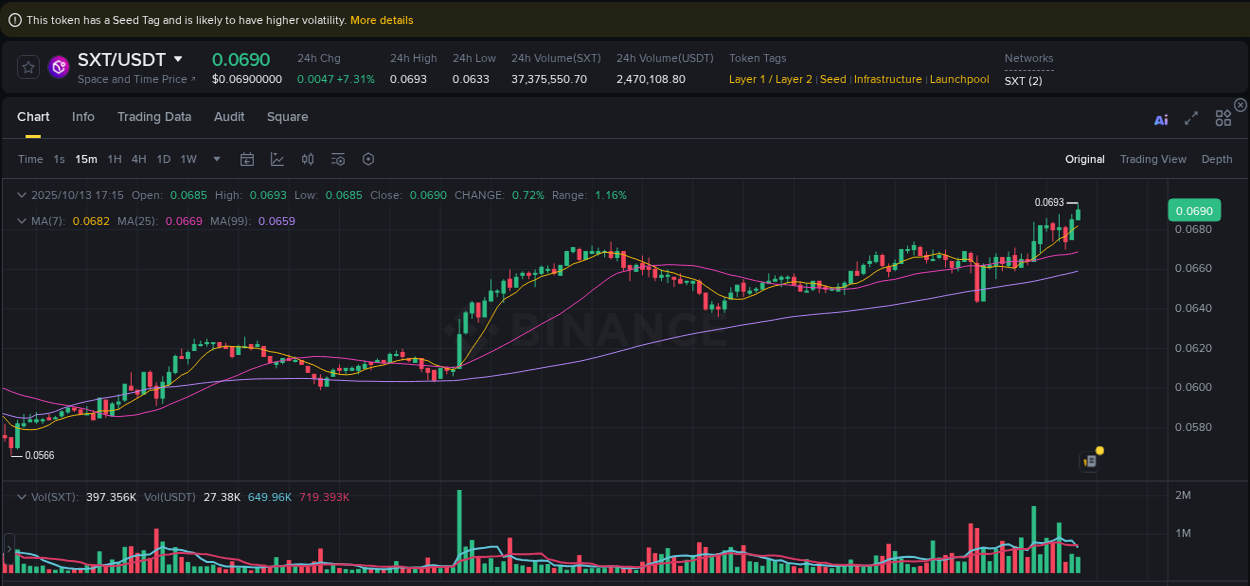Open the date range calendar picker
Viewport: 1250px width, 586px height.
click(247, 159)
